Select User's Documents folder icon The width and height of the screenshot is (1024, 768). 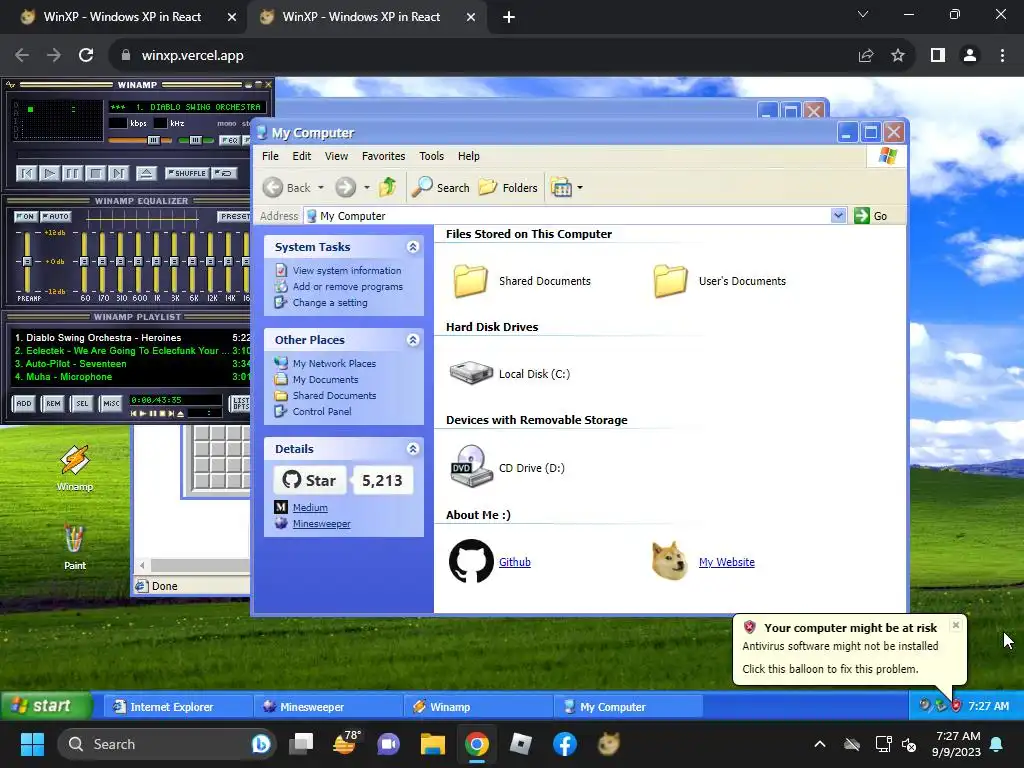tap(671, 281)
